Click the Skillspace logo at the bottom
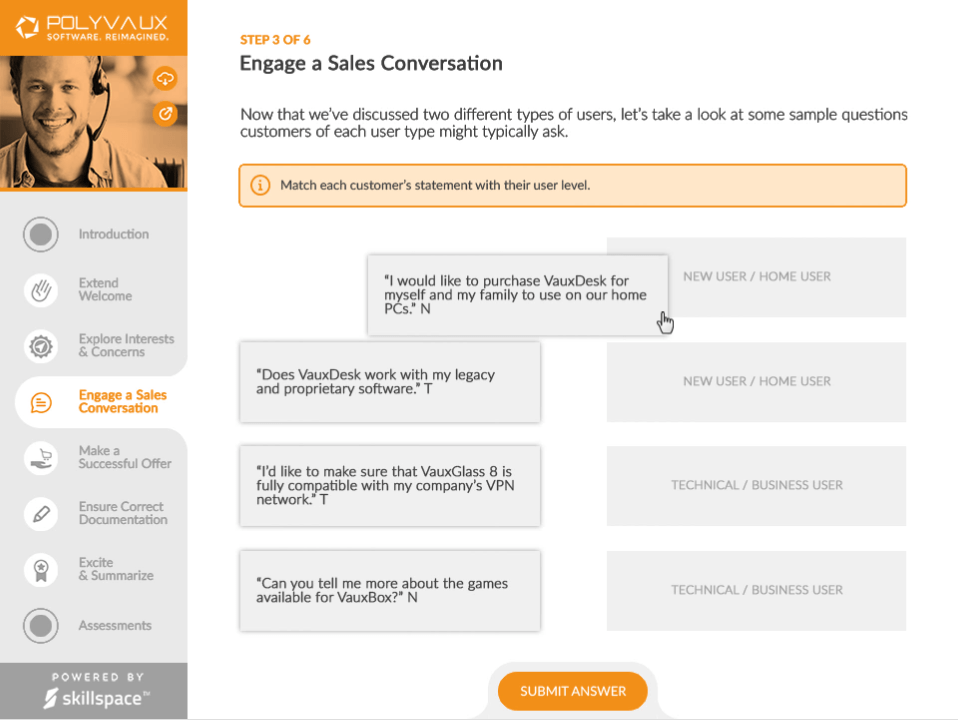Screen dimensions: 958x720 click(x=93, y=695)
